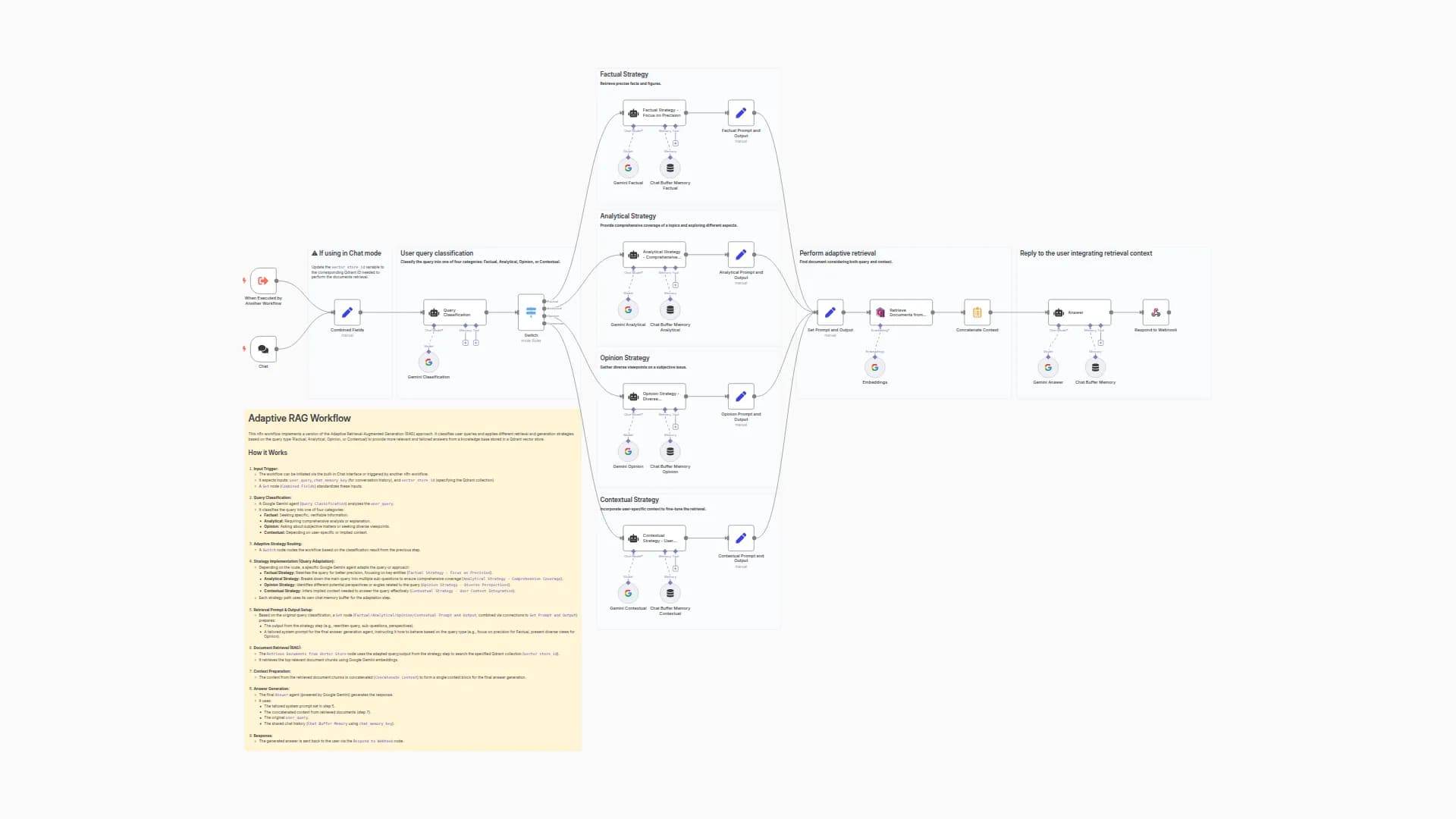Select the Gemini Classification model node

pyautogui.click(x=428, y=362)
